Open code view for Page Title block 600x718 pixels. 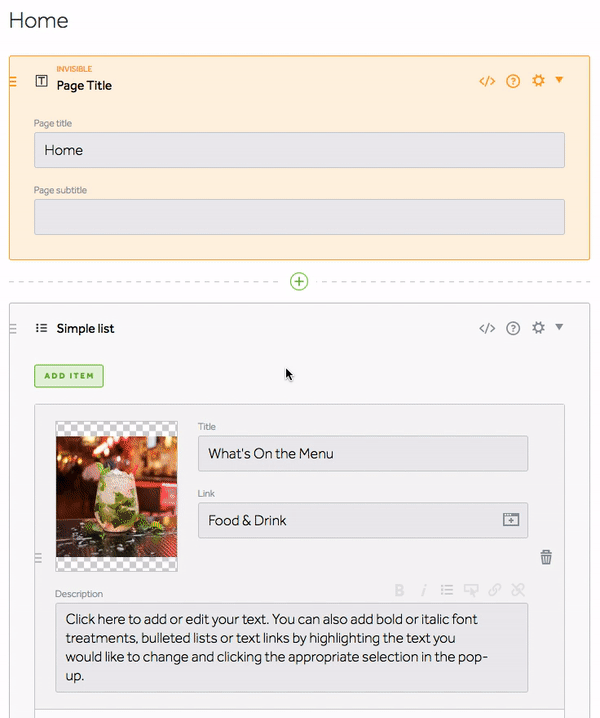point(487,82)
